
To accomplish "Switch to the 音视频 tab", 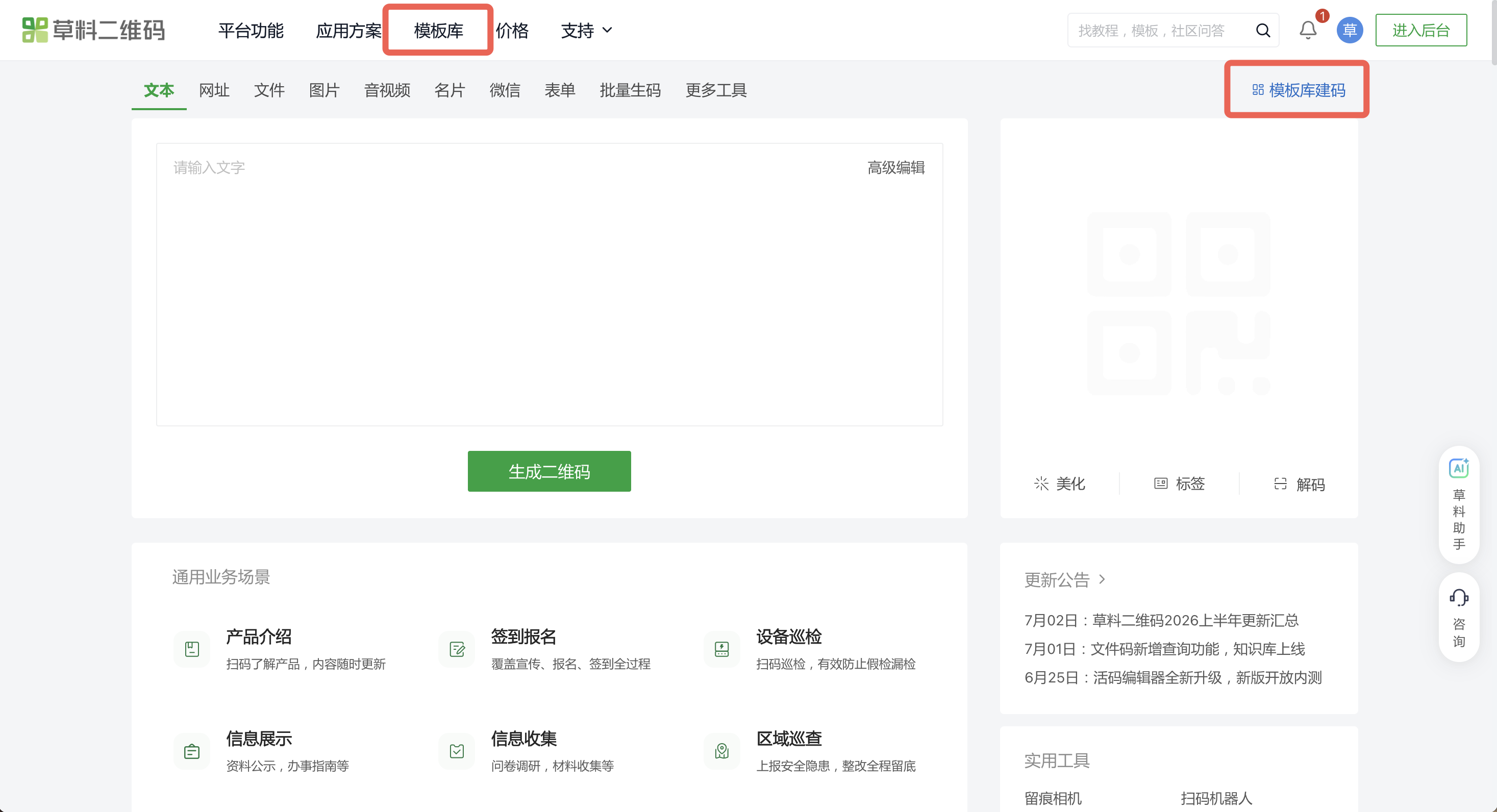I will tap(387, 90).
